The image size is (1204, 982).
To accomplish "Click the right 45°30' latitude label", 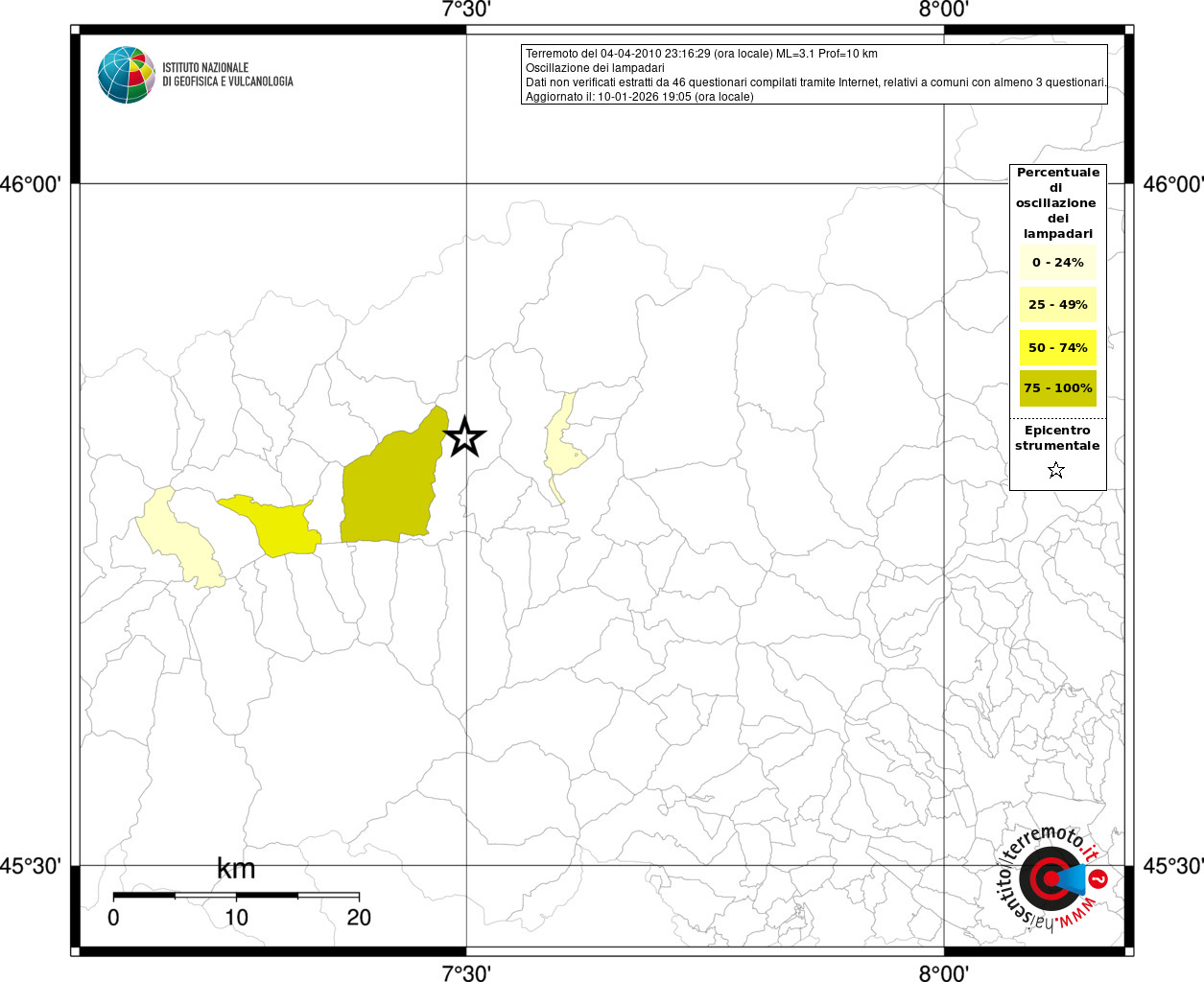I will (1172, 866).
